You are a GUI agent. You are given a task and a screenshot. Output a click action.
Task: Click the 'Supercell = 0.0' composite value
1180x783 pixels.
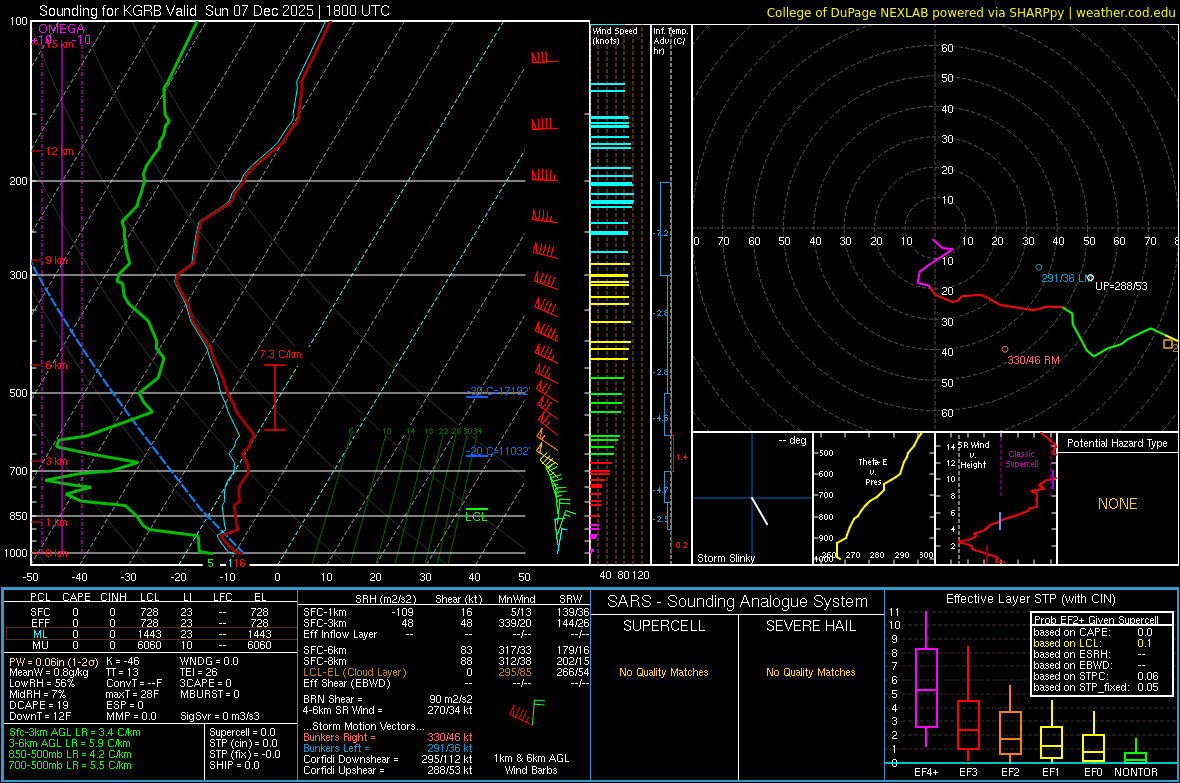(x=242, y=733)
